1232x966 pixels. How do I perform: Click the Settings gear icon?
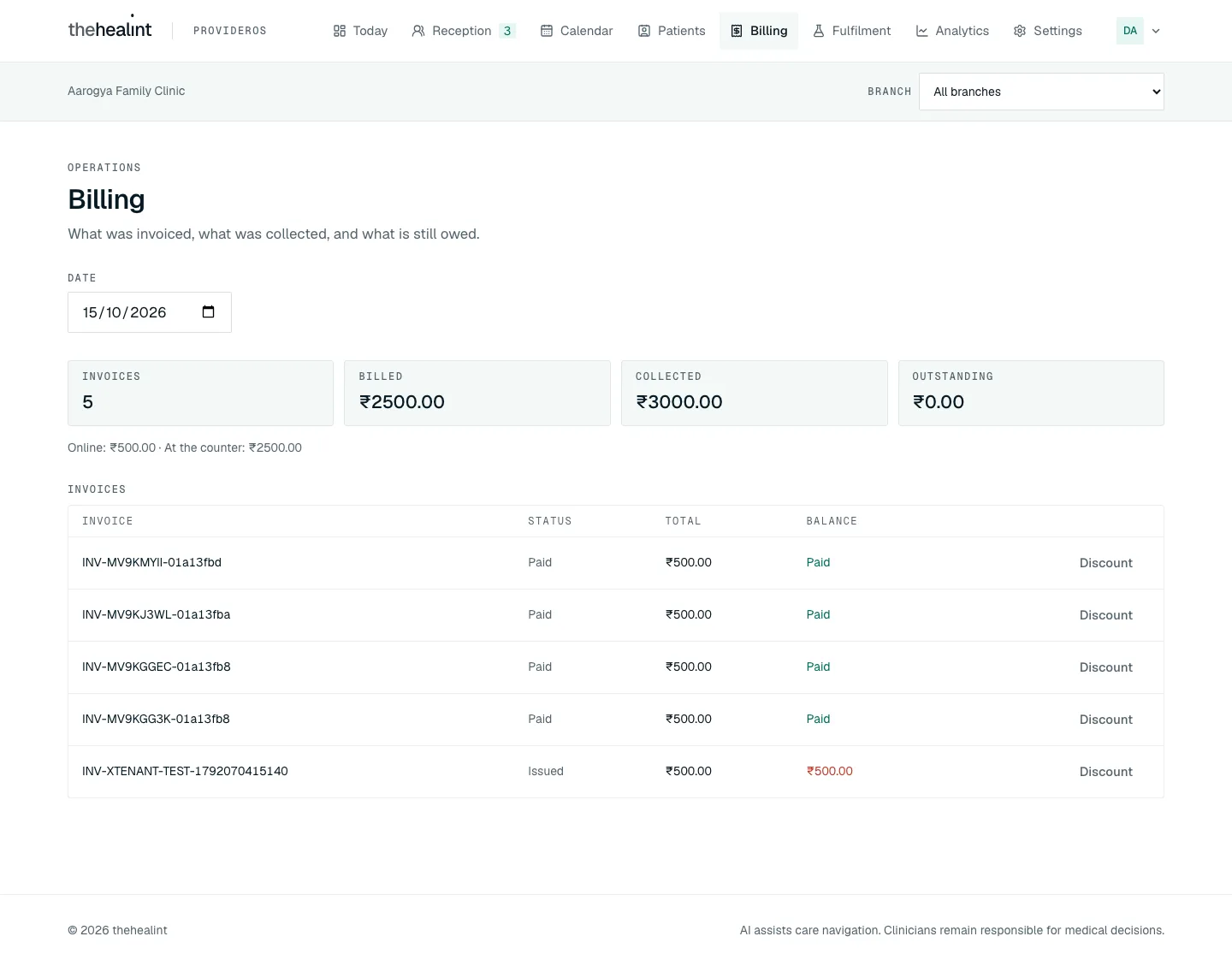tap(1020, 31)
